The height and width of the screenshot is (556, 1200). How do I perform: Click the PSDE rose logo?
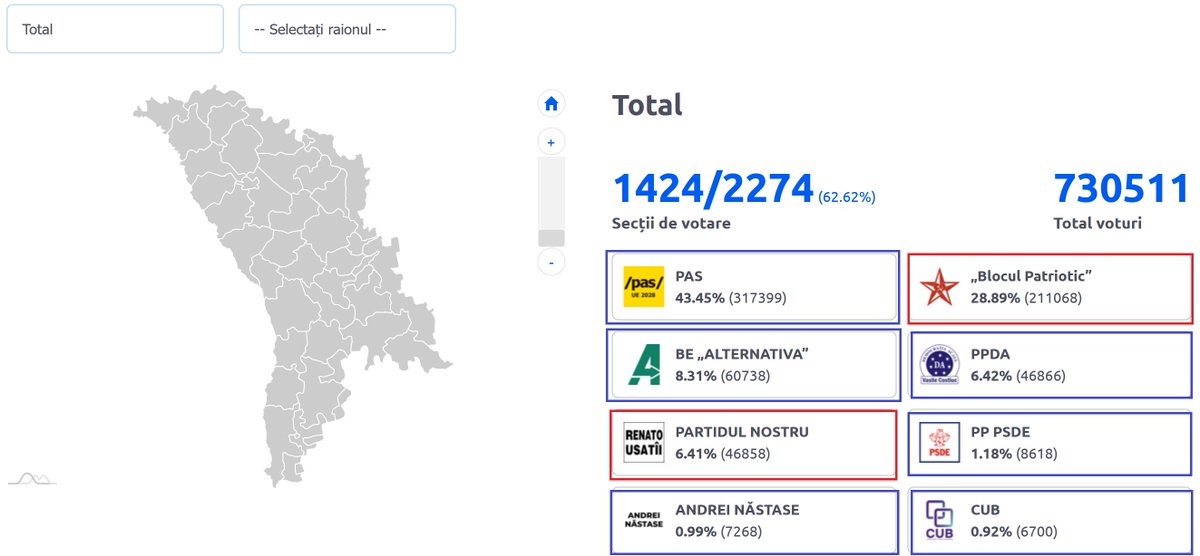pyautogui.click(x=939, y=442)
